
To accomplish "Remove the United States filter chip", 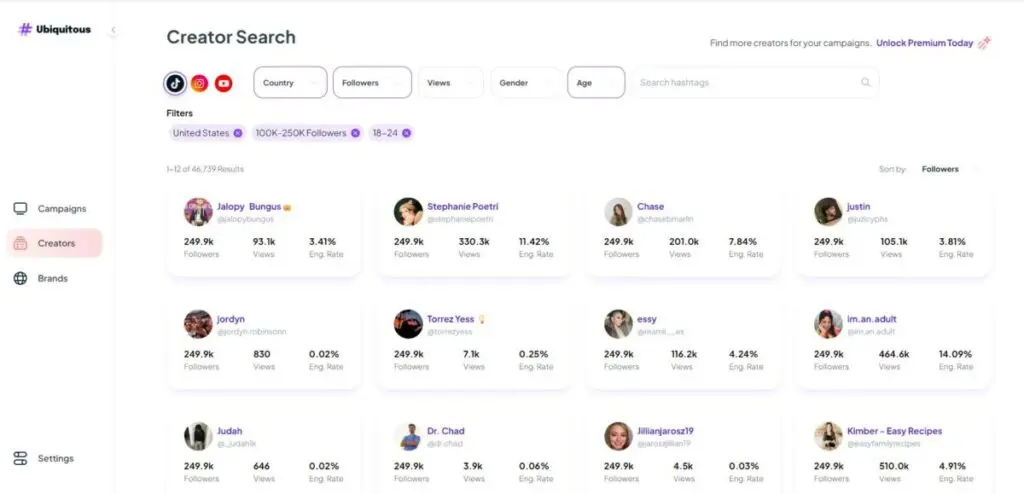I will [x=238, y=133].
